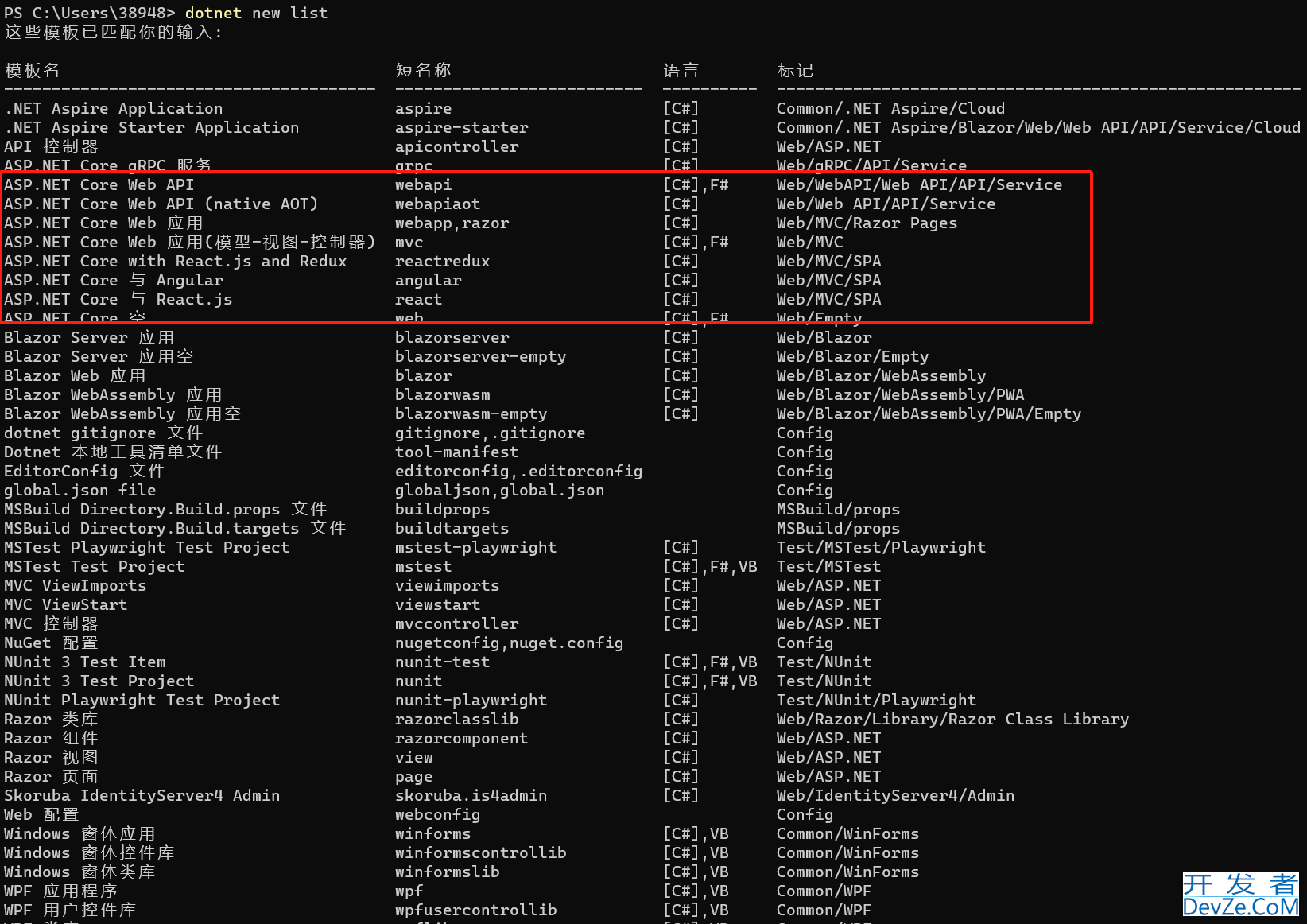Click the 'webconfig' short name
Screen dimensions: 1307x924
click(438, 814)
